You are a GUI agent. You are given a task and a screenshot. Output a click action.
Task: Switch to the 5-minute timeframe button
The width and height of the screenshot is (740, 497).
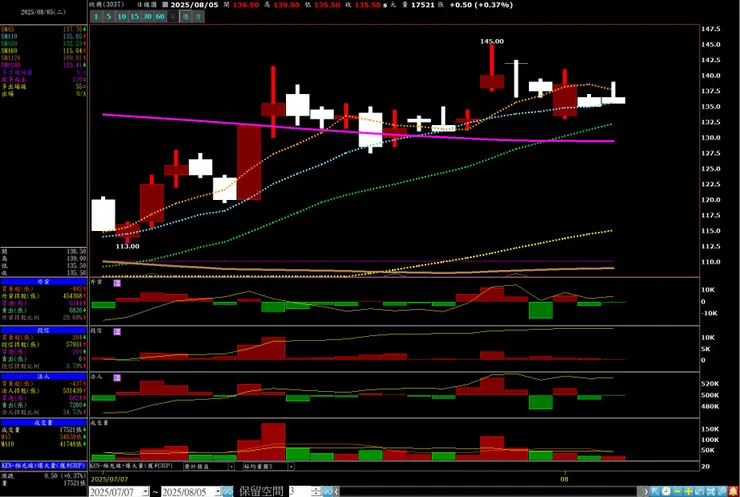pyautogui.click(x=109, y=17)
